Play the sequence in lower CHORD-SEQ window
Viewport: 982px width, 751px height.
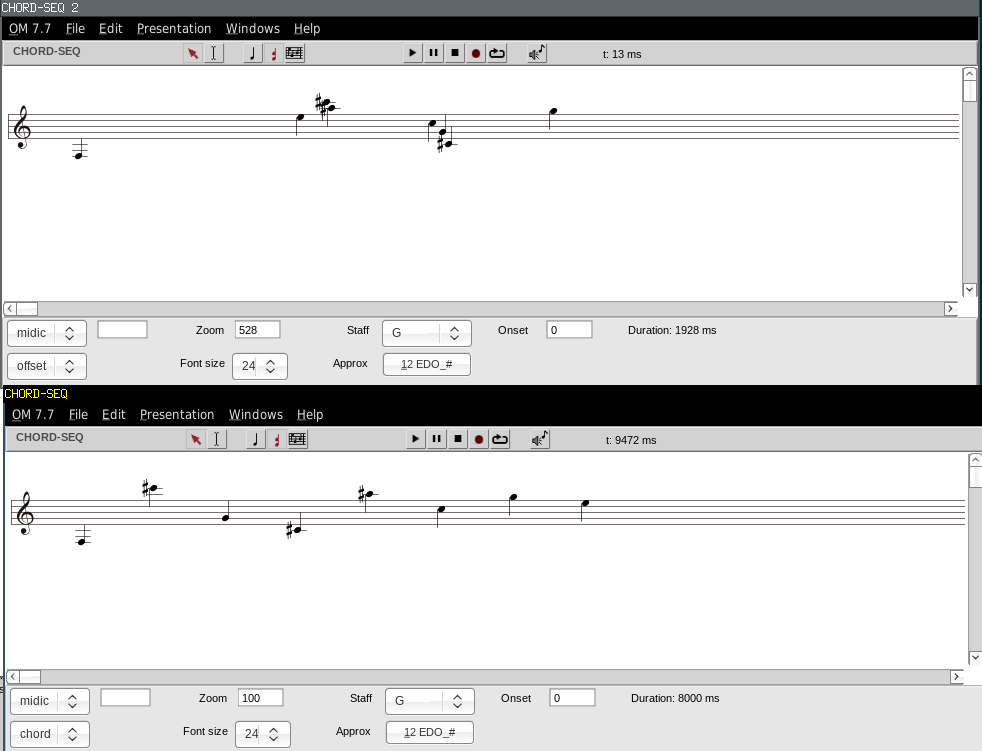[415, 439]
